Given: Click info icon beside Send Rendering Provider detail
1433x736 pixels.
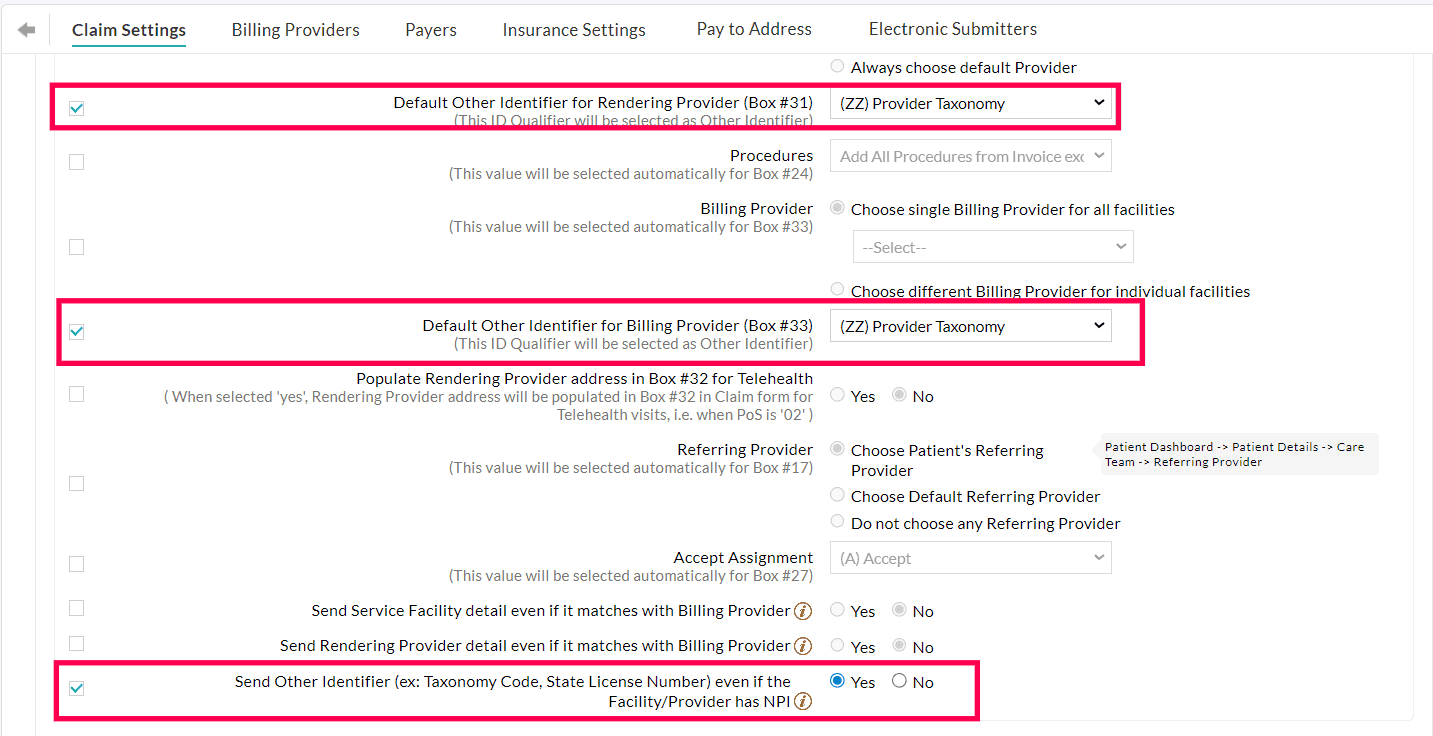Looking at the screenshot, I should (803, 645).
